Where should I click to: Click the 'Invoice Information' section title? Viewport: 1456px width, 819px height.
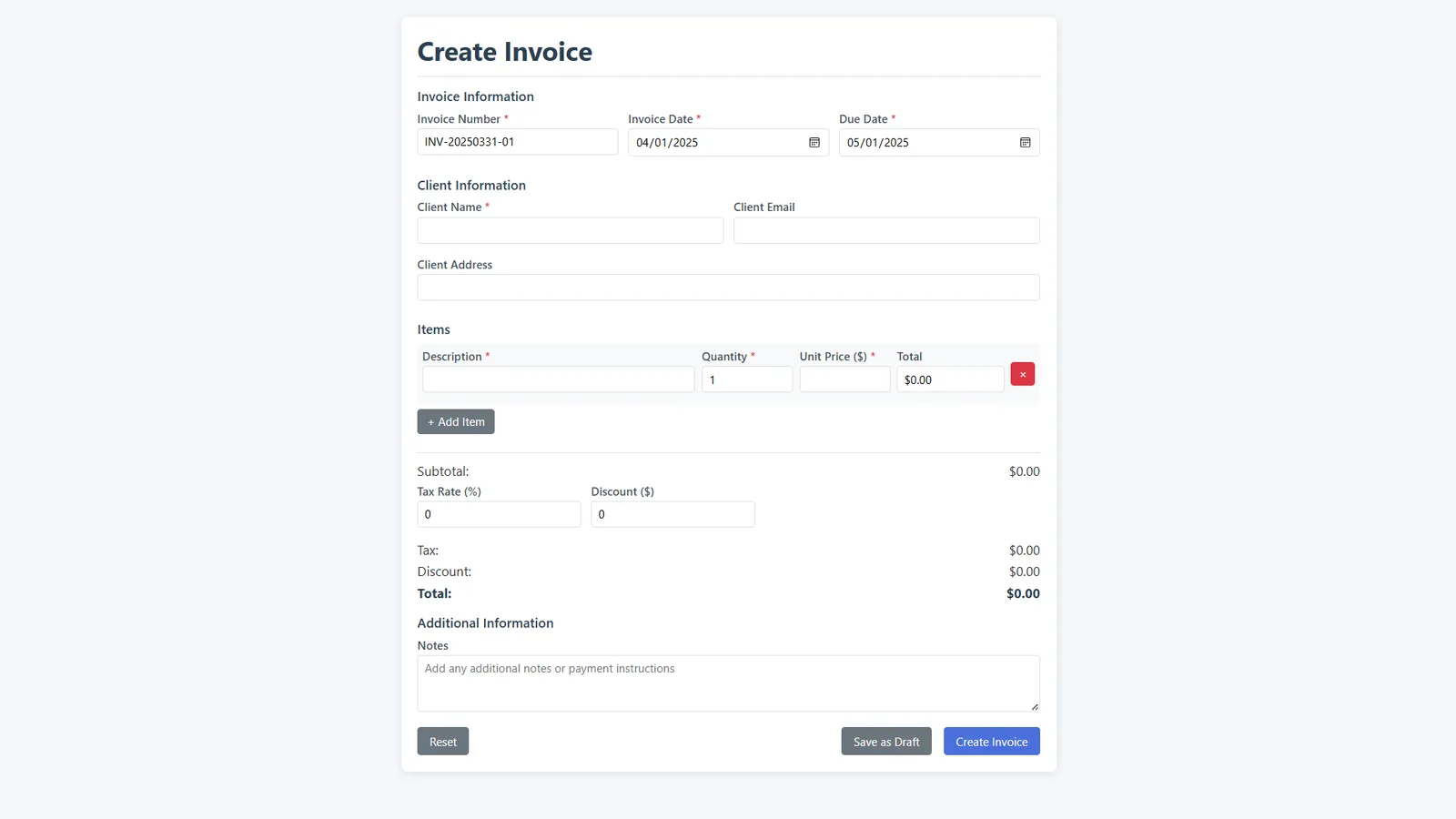pos(476,96)
